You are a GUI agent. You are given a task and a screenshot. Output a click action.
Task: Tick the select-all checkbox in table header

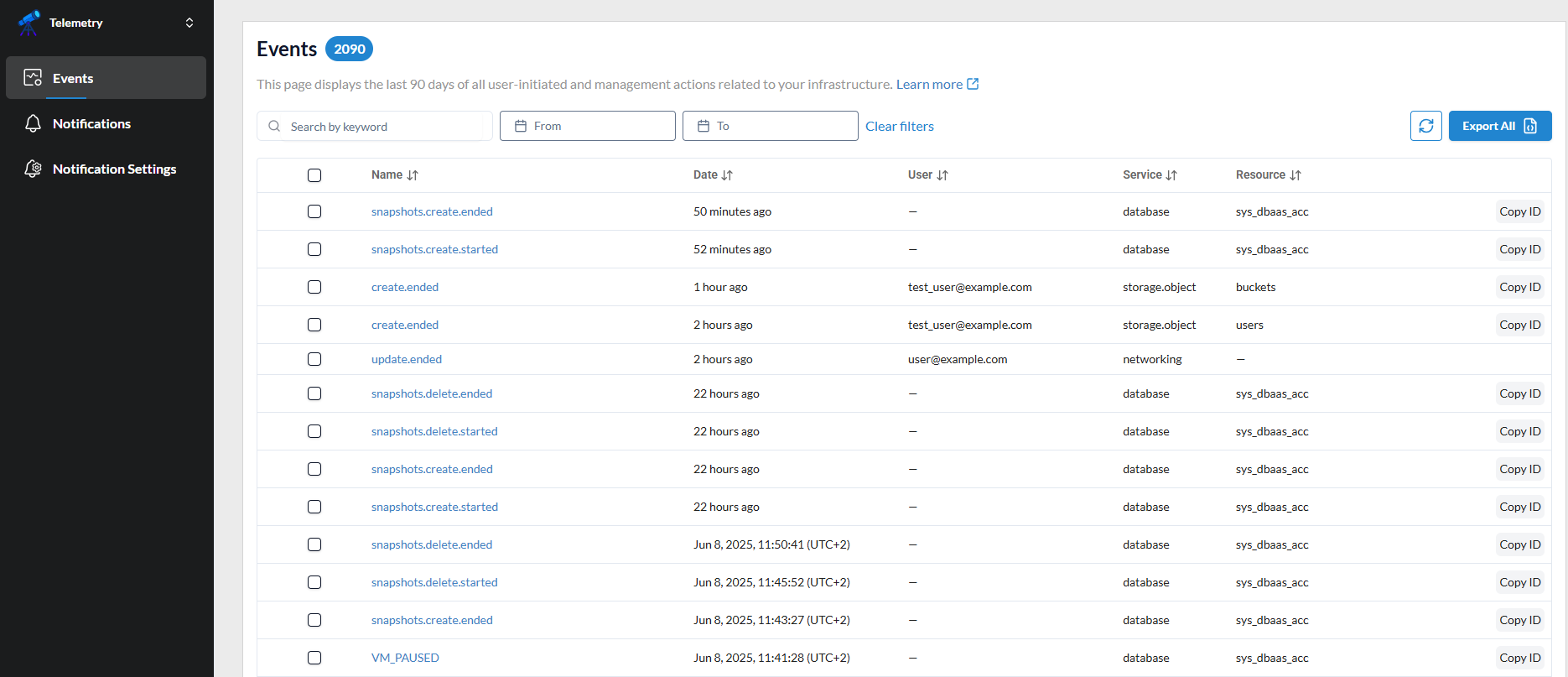[314, 175]
